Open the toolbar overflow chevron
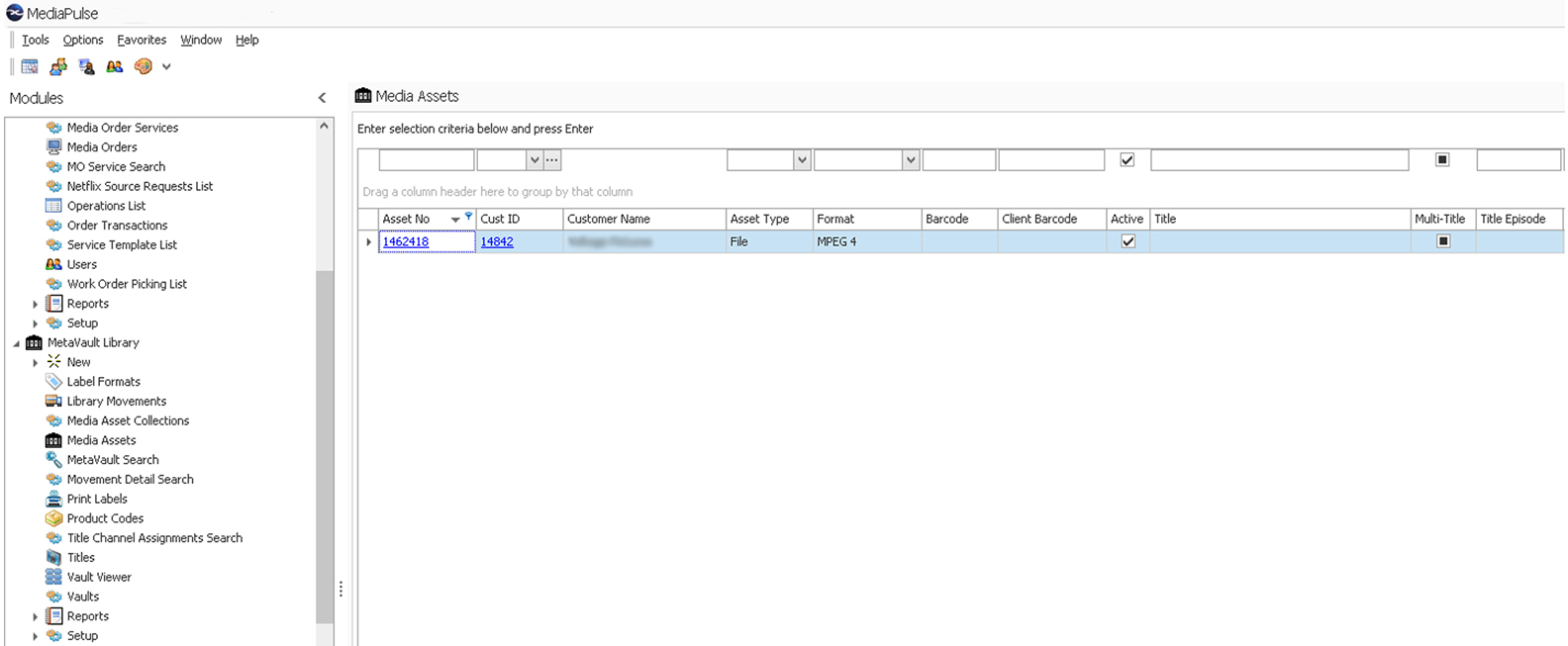This screenshot has width=1568, height=646. click(166, 67)
